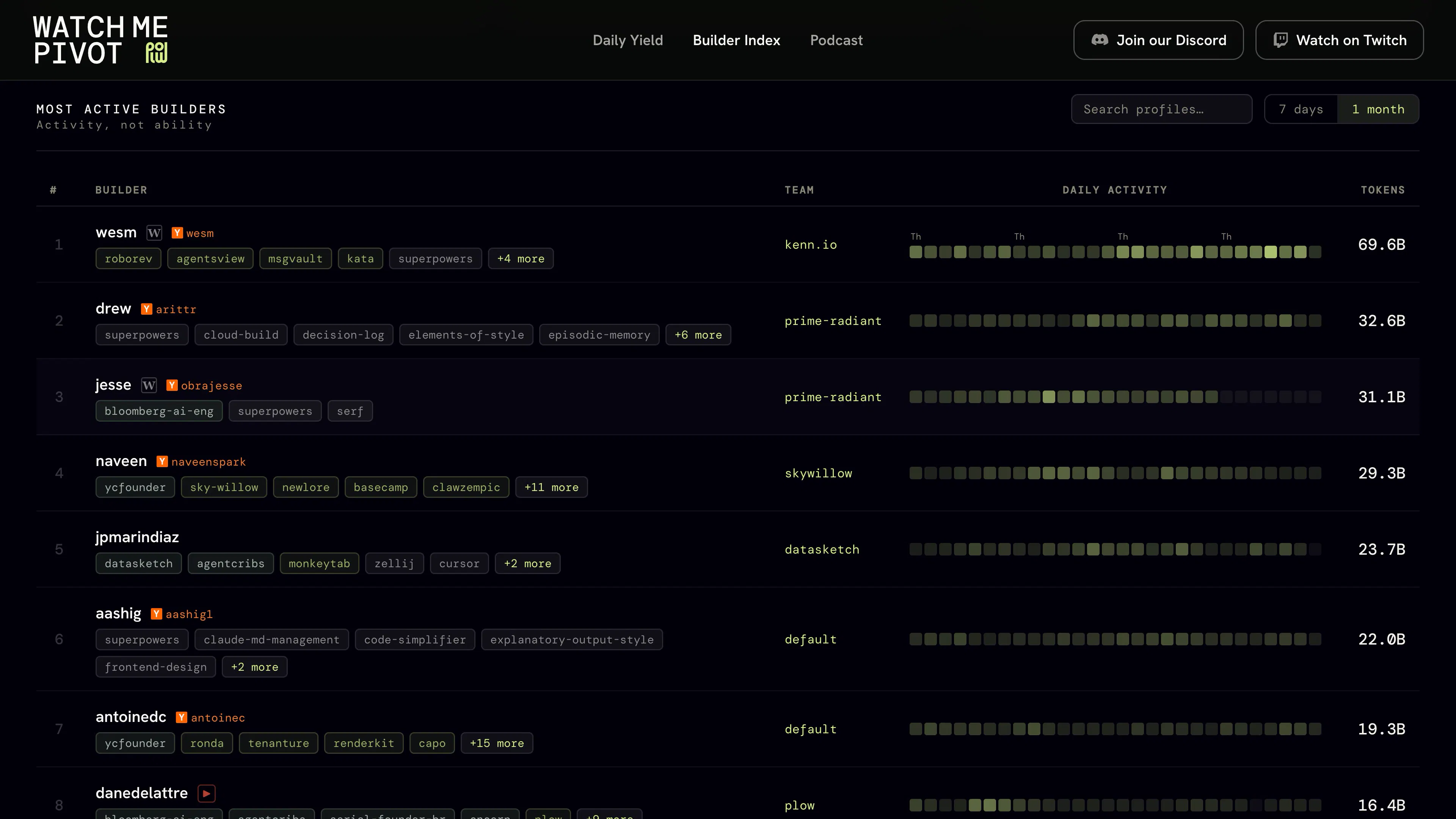This screenshot has height=819, width=1456.
Task: Open the plow team link
Action: (799, 805)
